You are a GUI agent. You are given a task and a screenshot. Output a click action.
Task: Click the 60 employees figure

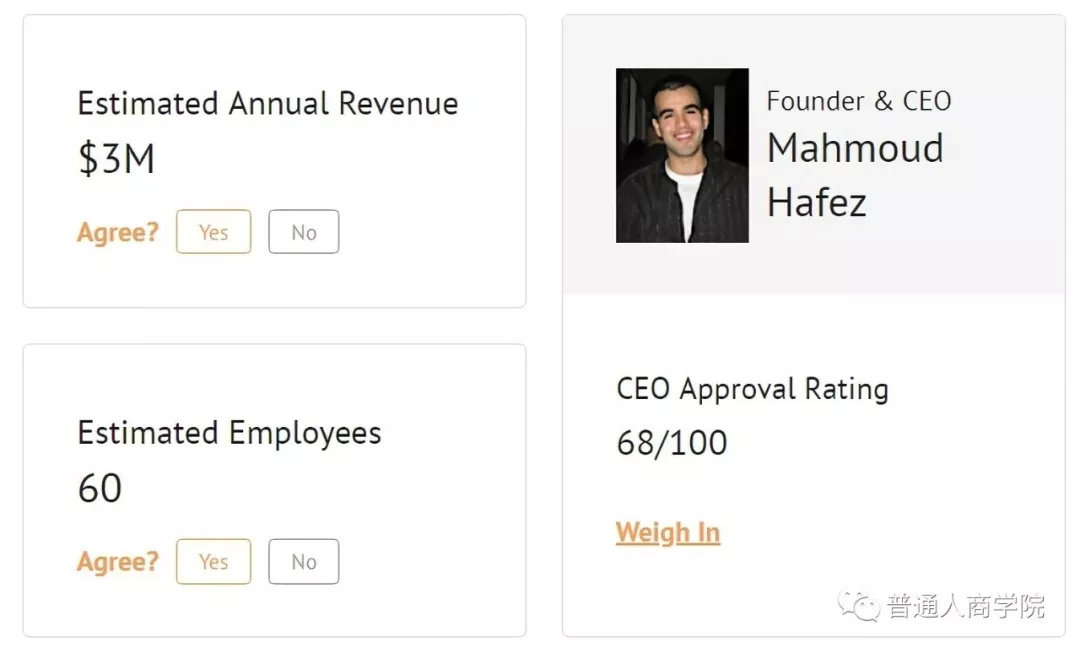[100, 489]
